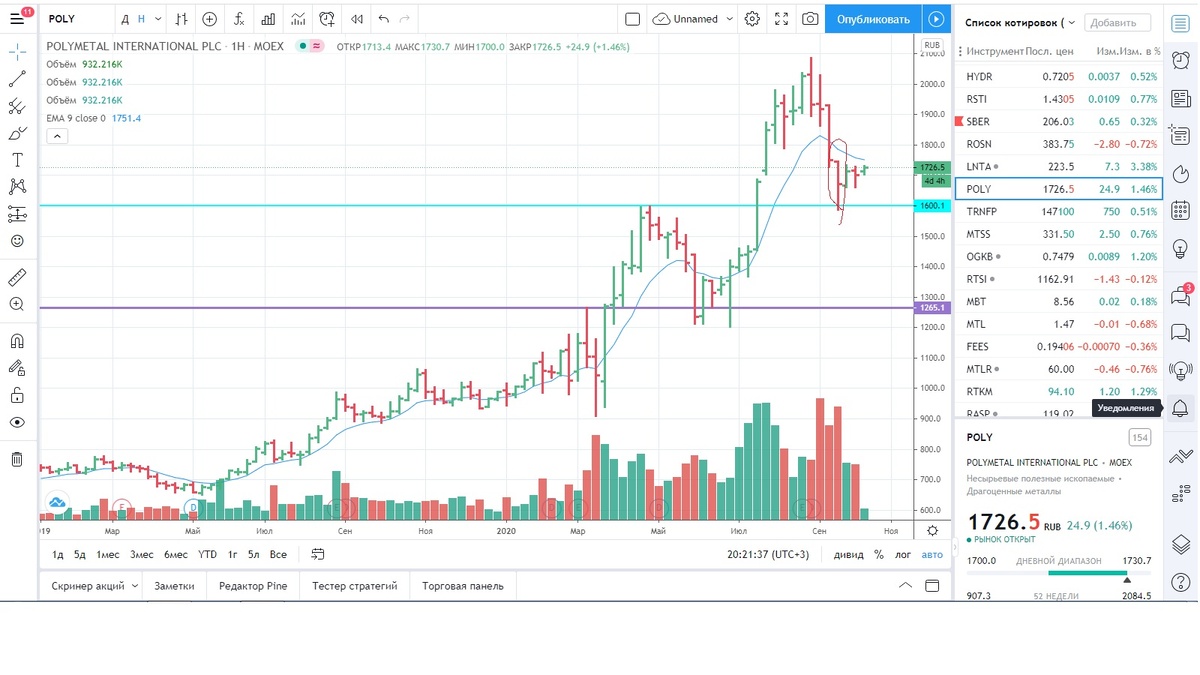
Task: Open object tree layers icon
Action: 1180,544
